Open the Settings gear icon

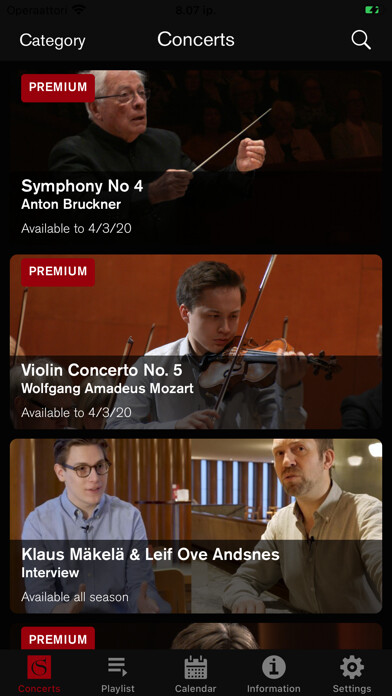tap(352, 667)
